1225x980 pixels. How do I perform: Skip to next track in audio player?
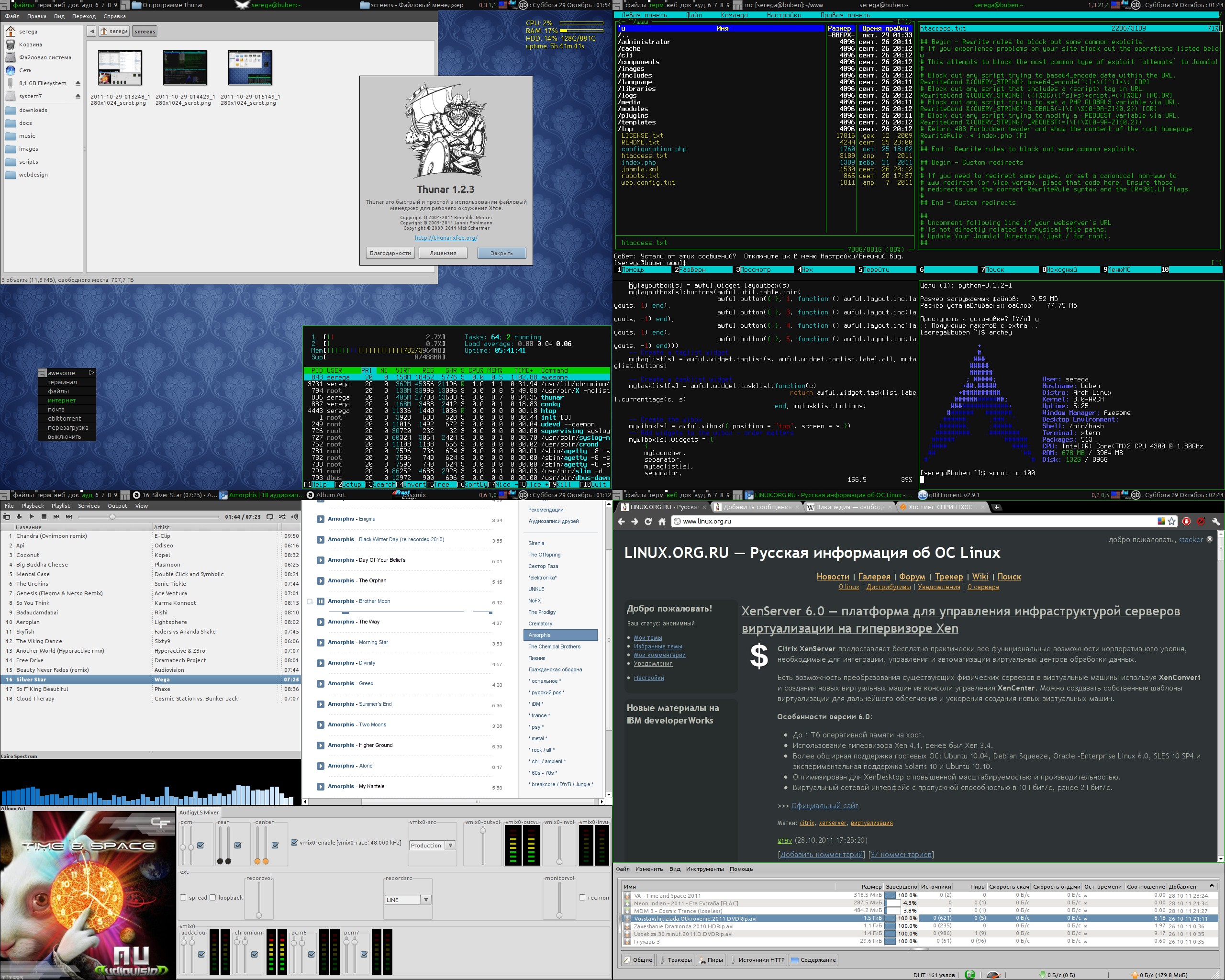(69, 516)
